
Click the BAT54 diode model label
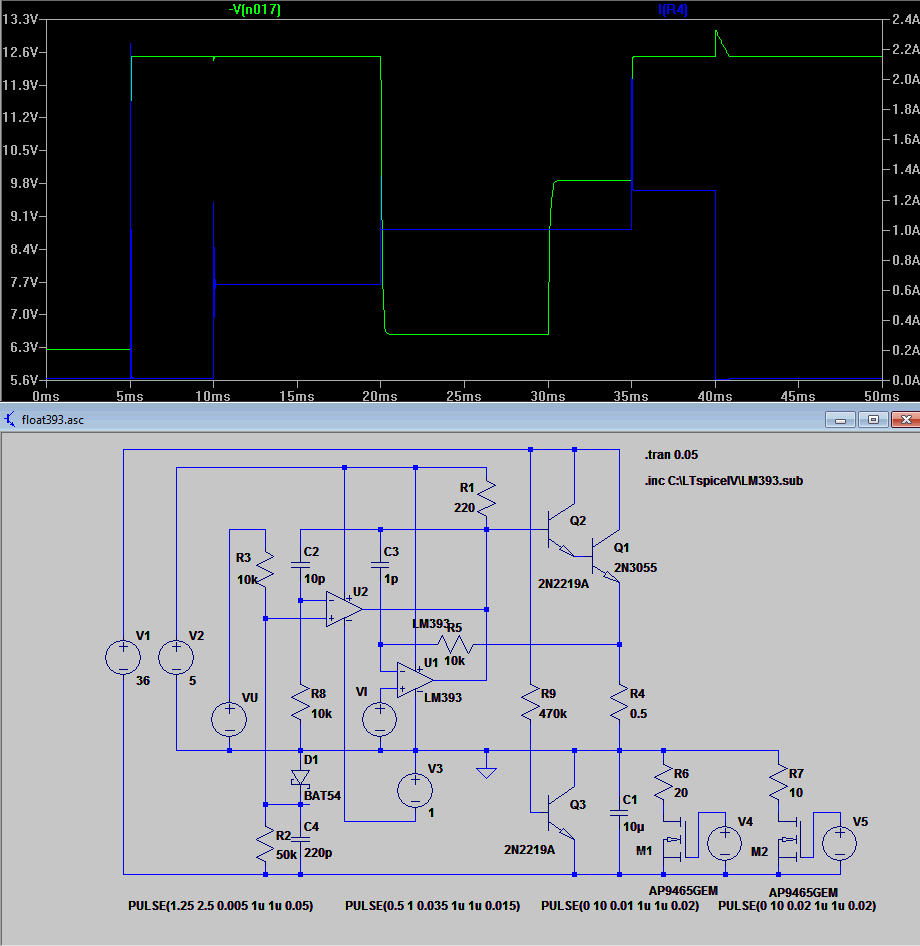click(x=322, y=796)
